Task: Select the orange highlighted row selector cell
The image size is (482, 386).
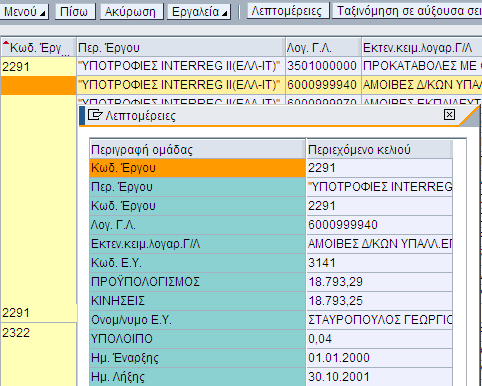Action: [38, 85]
